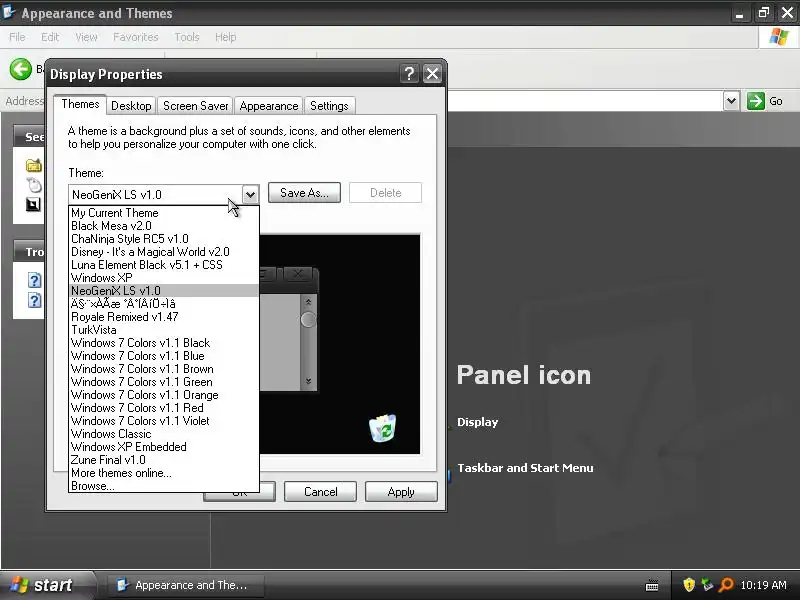Open the File menu
800x600 pixels.
(x=17, y=37)
